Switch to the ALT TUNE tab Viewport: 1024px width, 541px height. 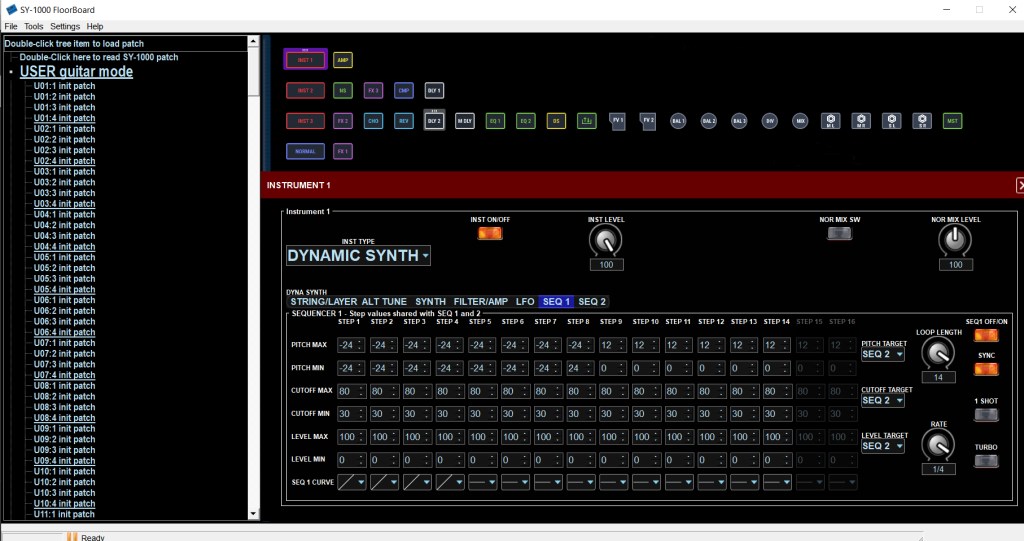point(384,302)
